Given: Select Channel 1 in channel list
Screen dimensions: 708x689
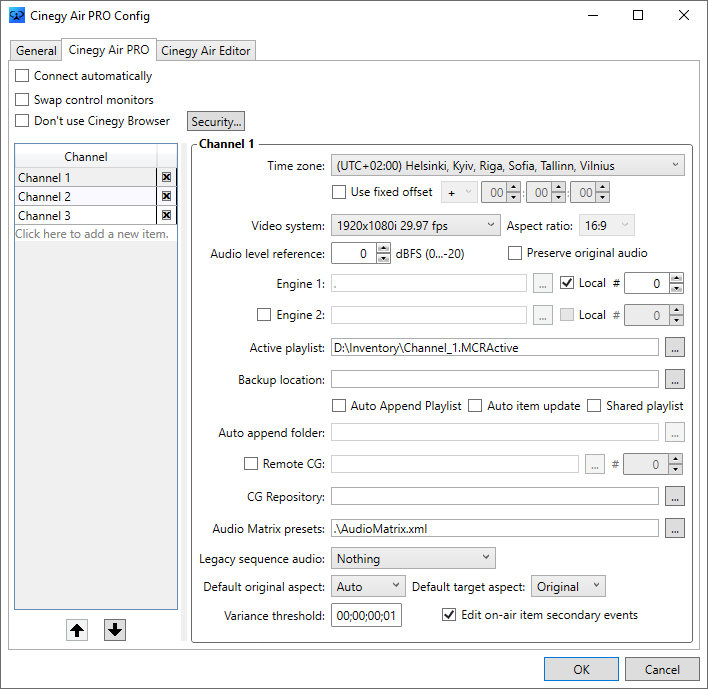Looking at the screenshot, I should 86,177.
